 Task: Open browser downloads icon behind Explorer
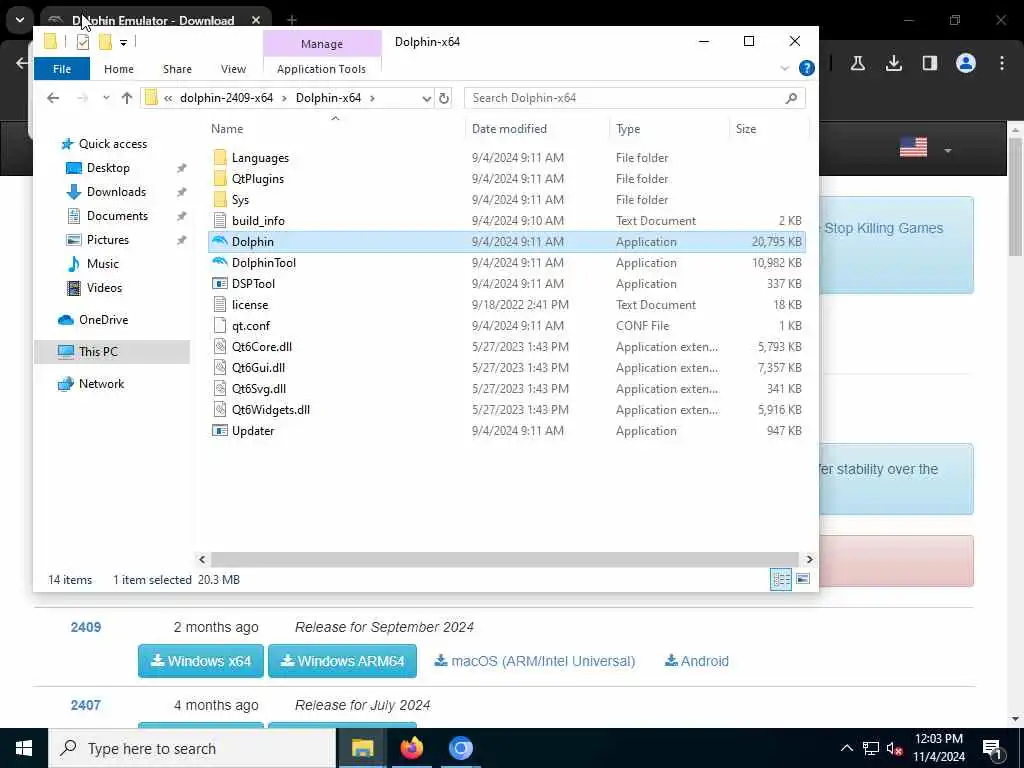(893, 63)
